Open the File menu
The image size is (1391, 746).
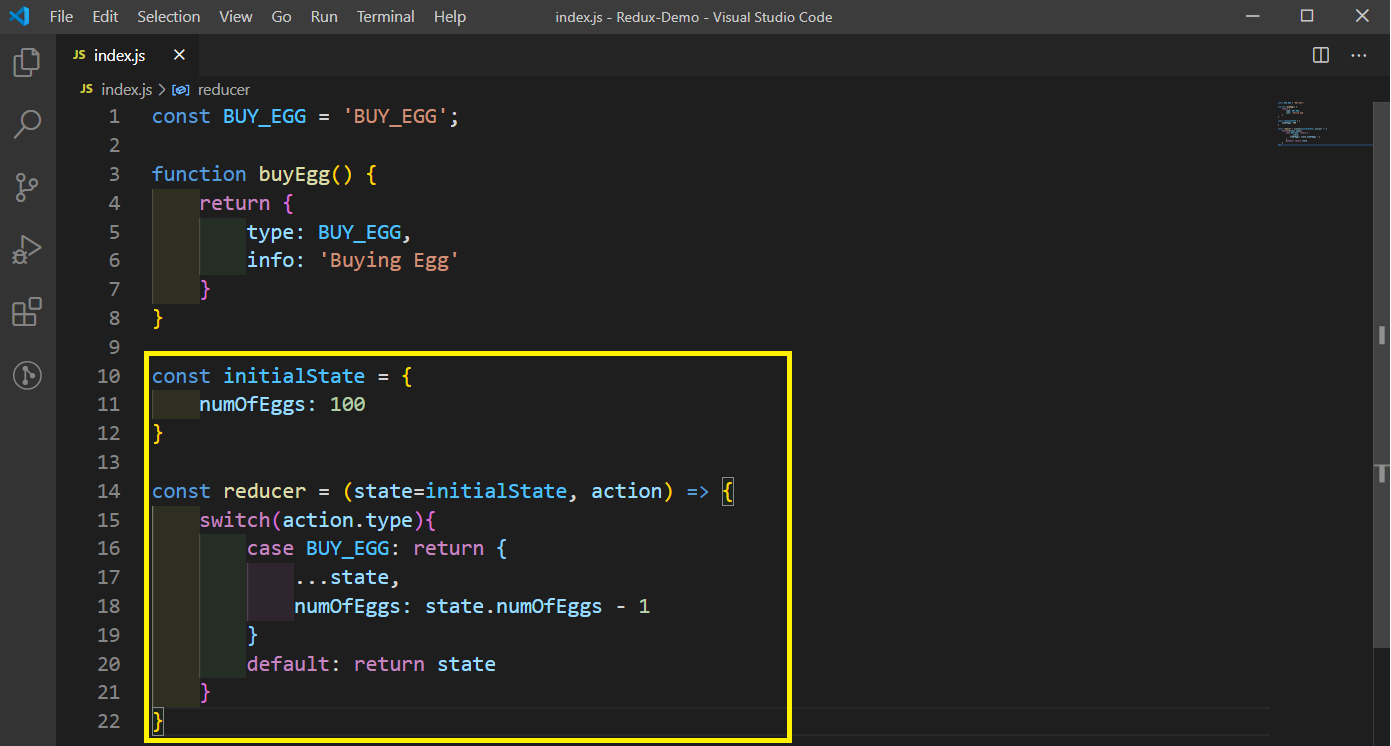[x=61, y=16]
